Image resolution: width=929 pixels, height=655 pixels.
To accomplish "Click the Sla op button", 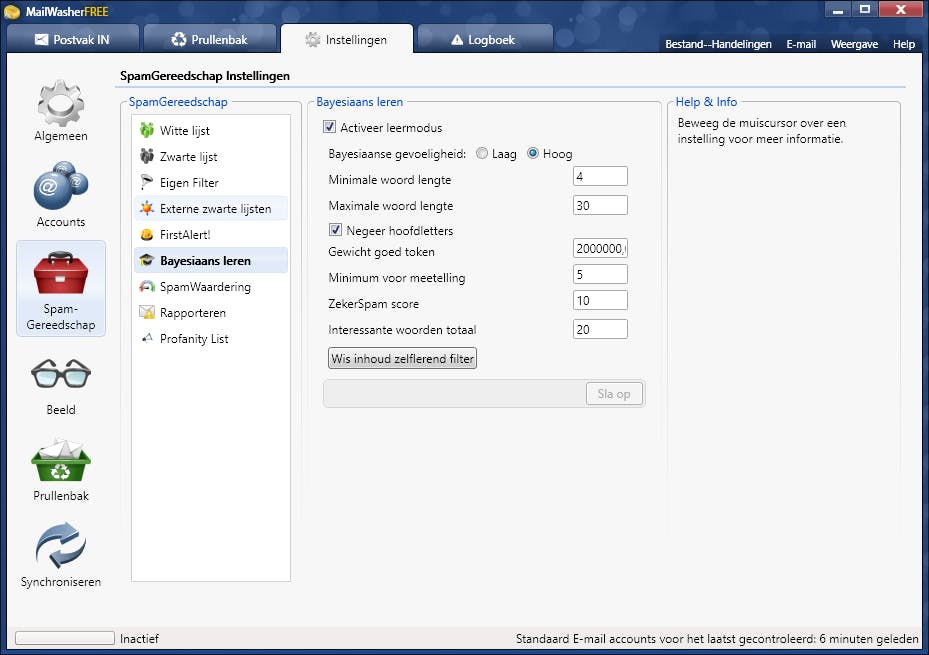I will point(614,394).
